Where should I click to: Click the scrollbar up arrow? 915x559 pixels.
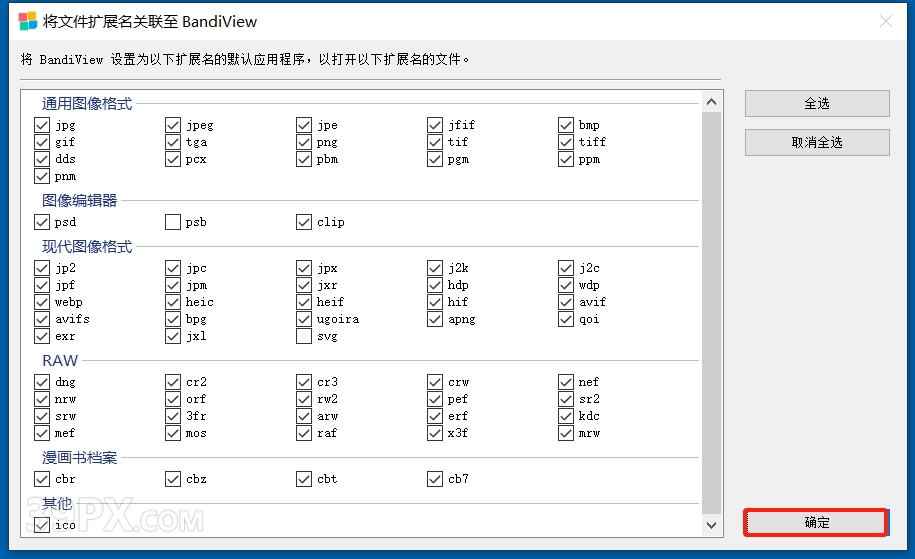(711, 102)
